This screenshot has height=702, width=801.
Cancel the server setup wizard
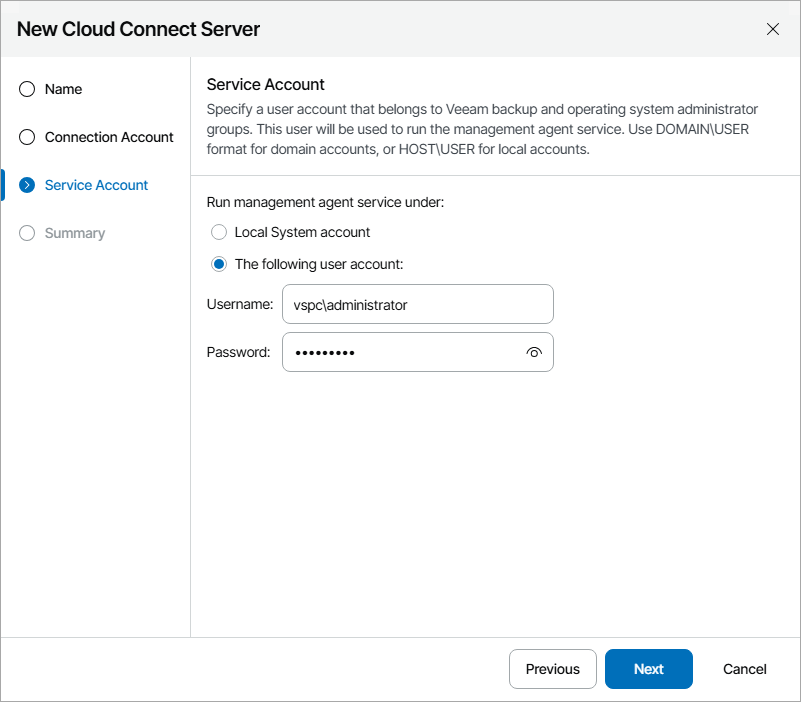[744, 669]
